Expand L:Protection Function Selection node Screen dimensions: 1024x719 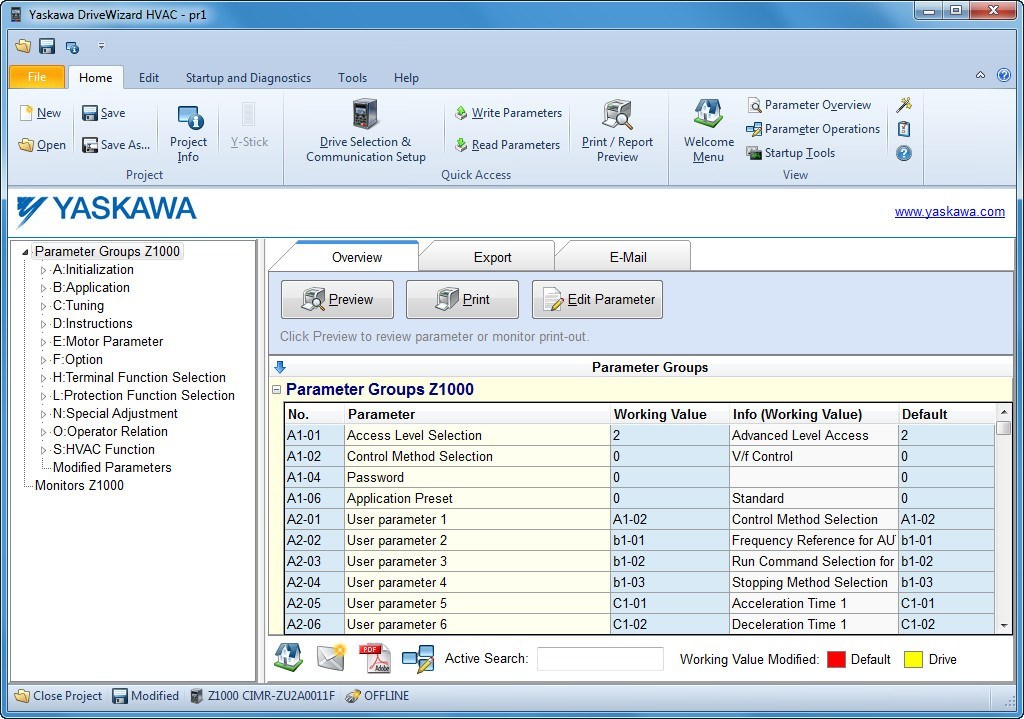point(43,396)
